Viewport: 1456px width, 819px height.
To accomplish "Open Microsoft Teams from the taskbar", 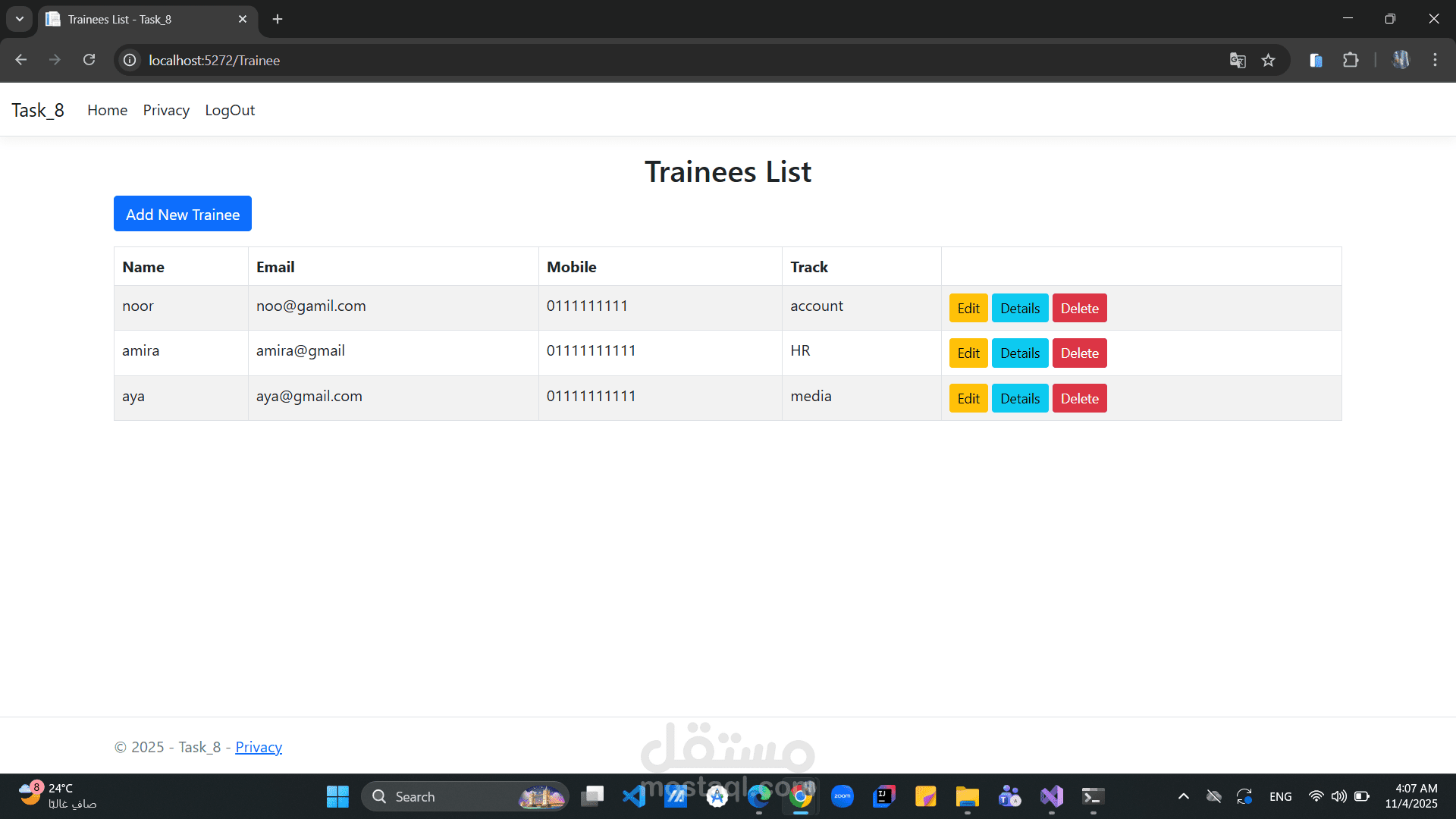I will pos(1009,796).
